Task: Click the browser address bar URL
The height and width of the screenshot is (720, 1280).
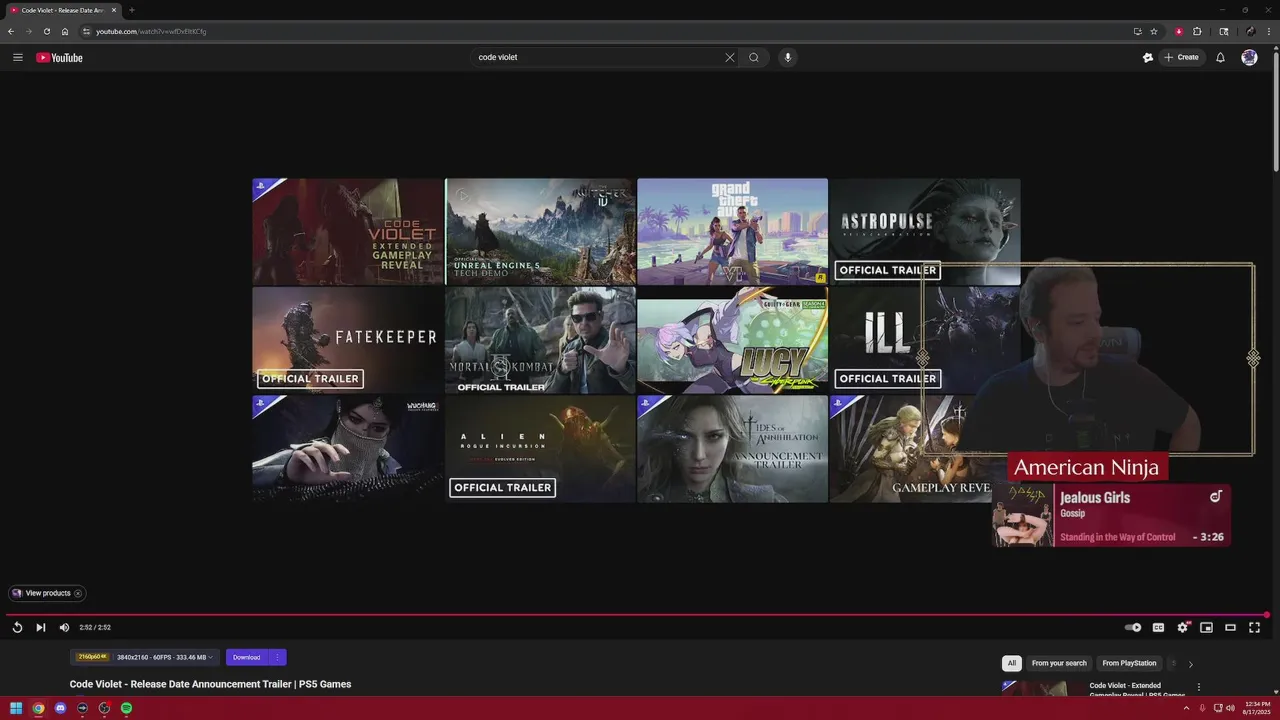Action: [x=151, y=31]
